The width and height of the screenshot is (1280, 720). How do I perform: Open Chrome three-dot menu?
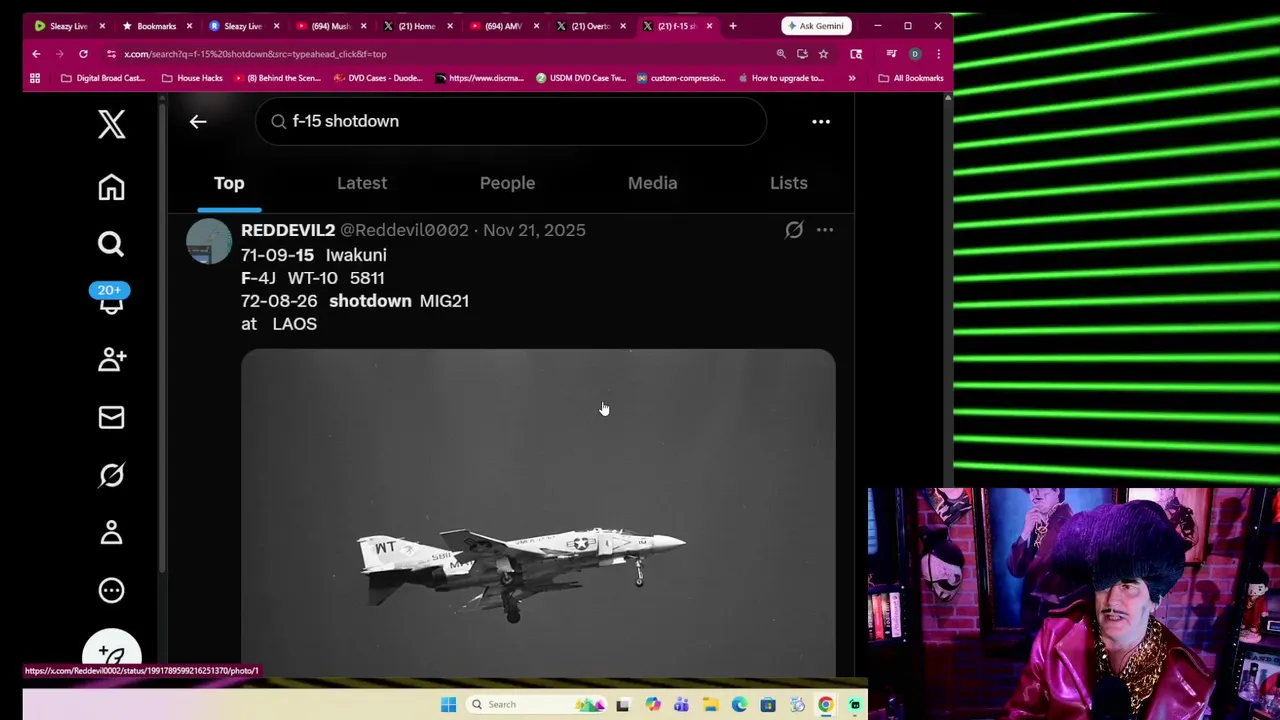click(x=938, y=54)
